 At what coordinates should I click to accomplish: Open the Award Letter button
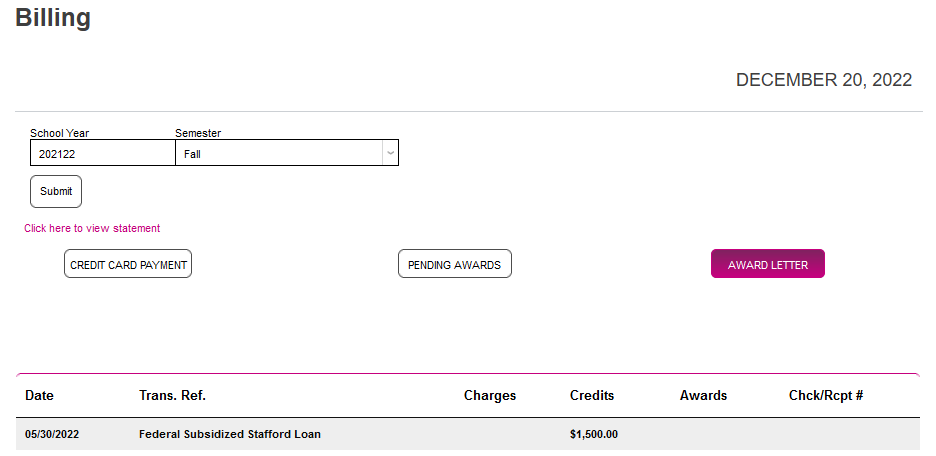coord(767,264)
